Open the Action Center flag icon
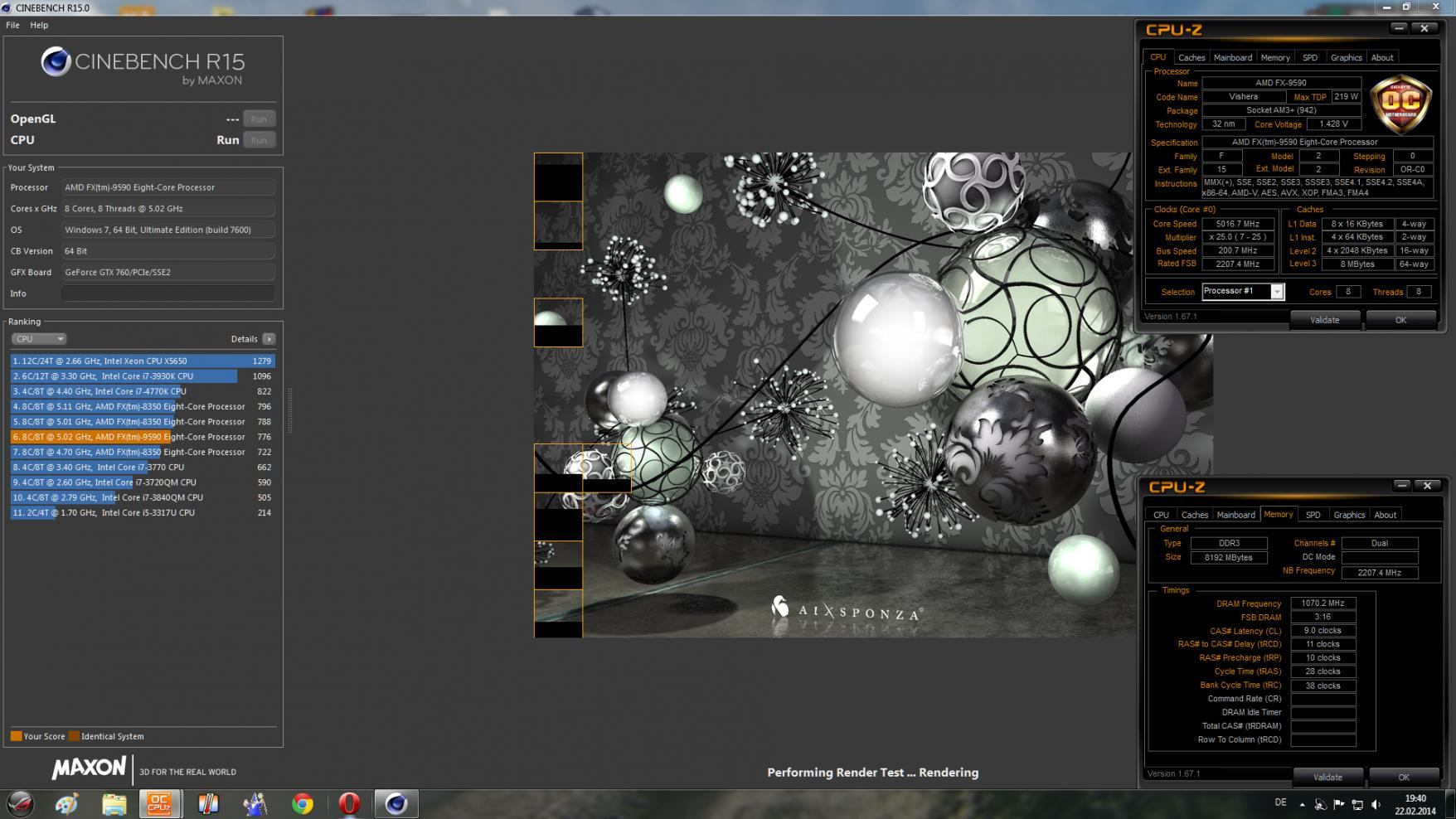Viewport: 1456px width, 819px height. point(1338,804)
